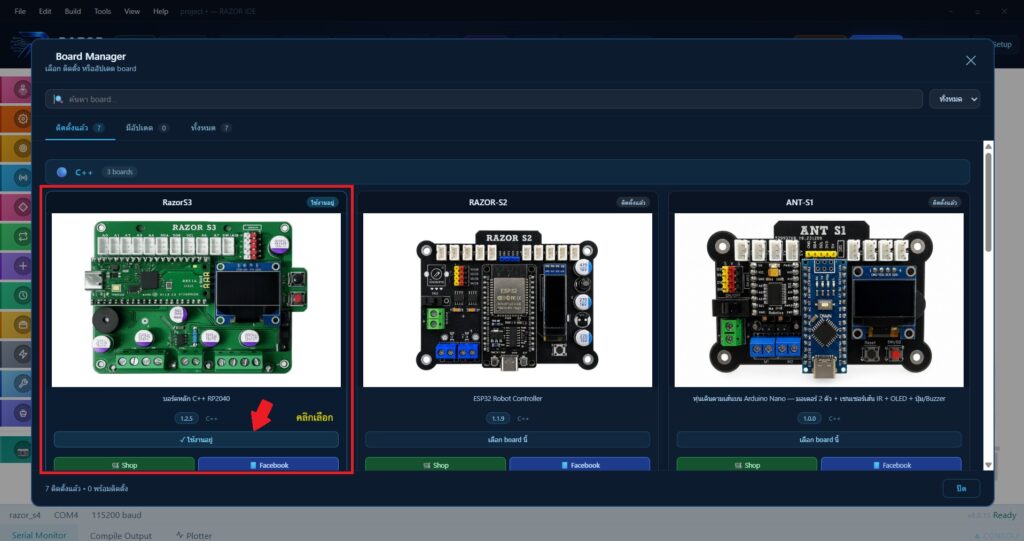Collapse the C++ boards group header
The image size is (1024, 541).
pyautogui.click(x=507, y=172)
